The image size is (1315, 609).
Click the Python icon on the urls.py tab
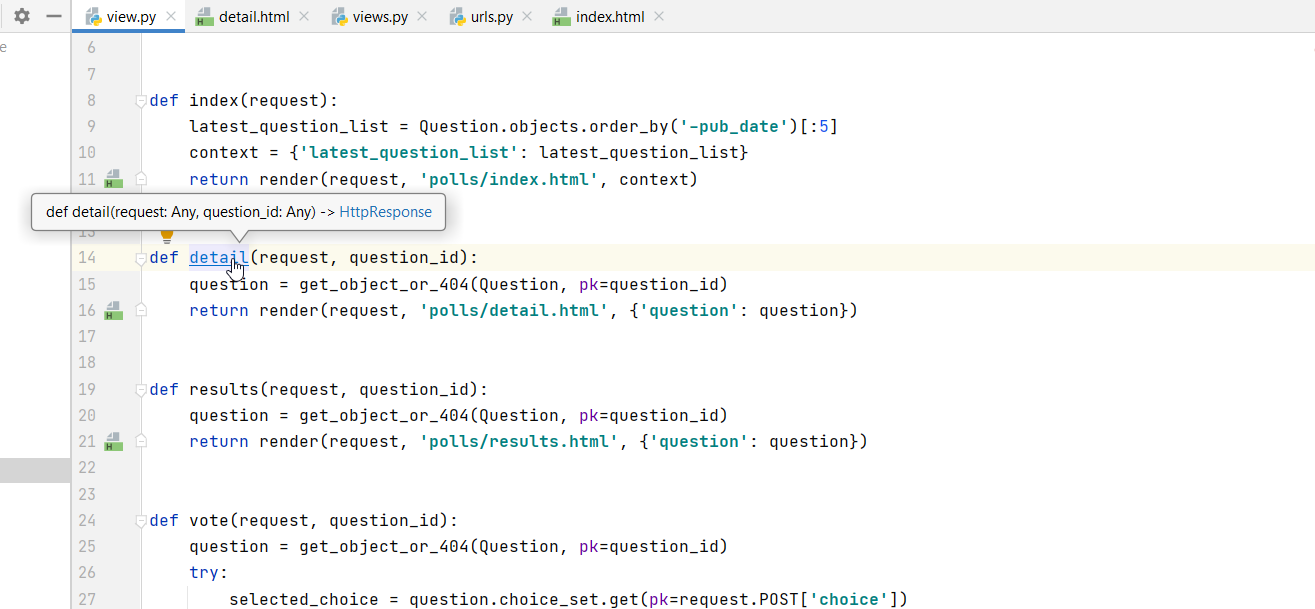[457, 16]
